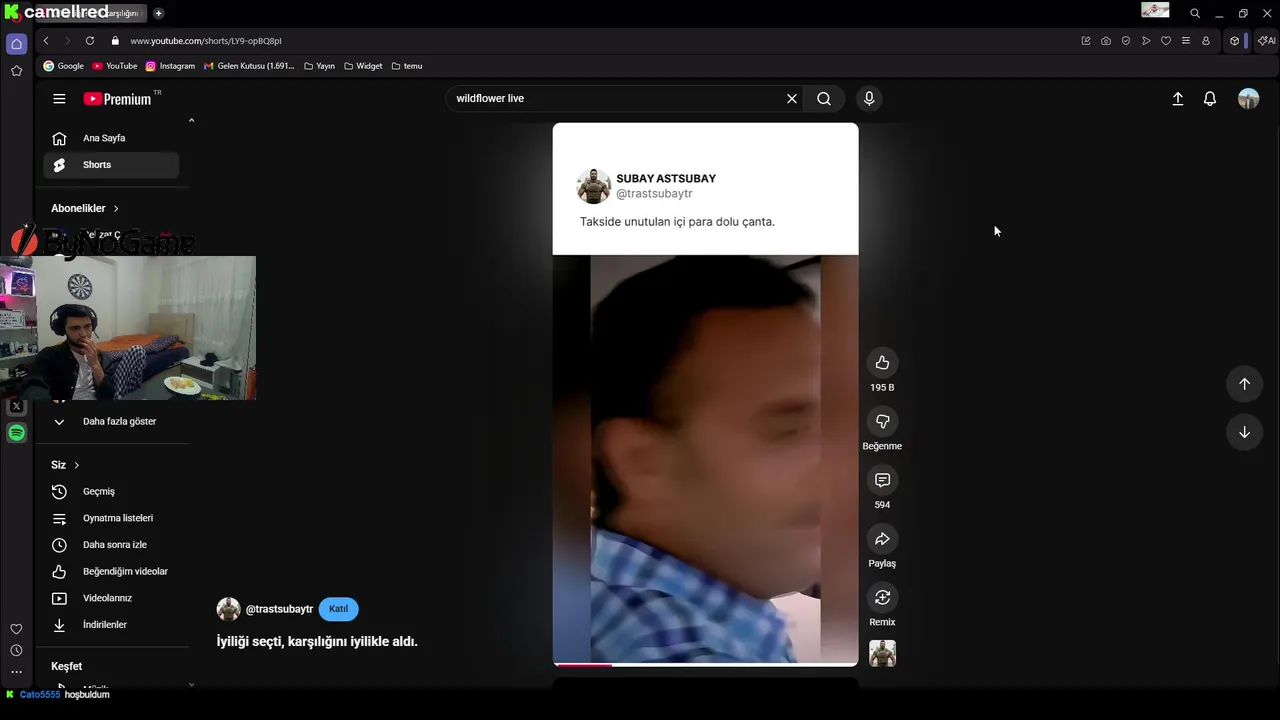This screenshot has height=720, width=1280.
Task: Open the account avatar menu
Action: click(1248, 99)
